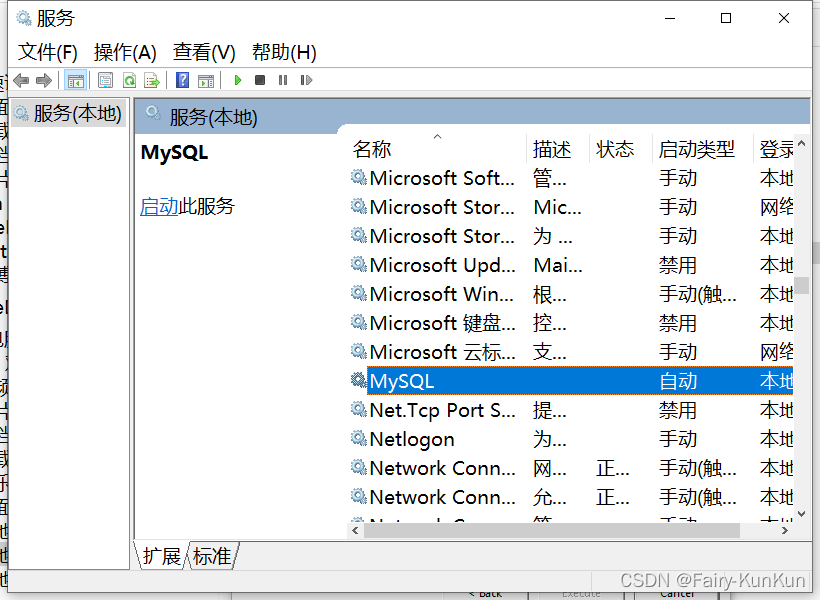Stop the service with square icon

pyautogui.click(x=260, y=80)
